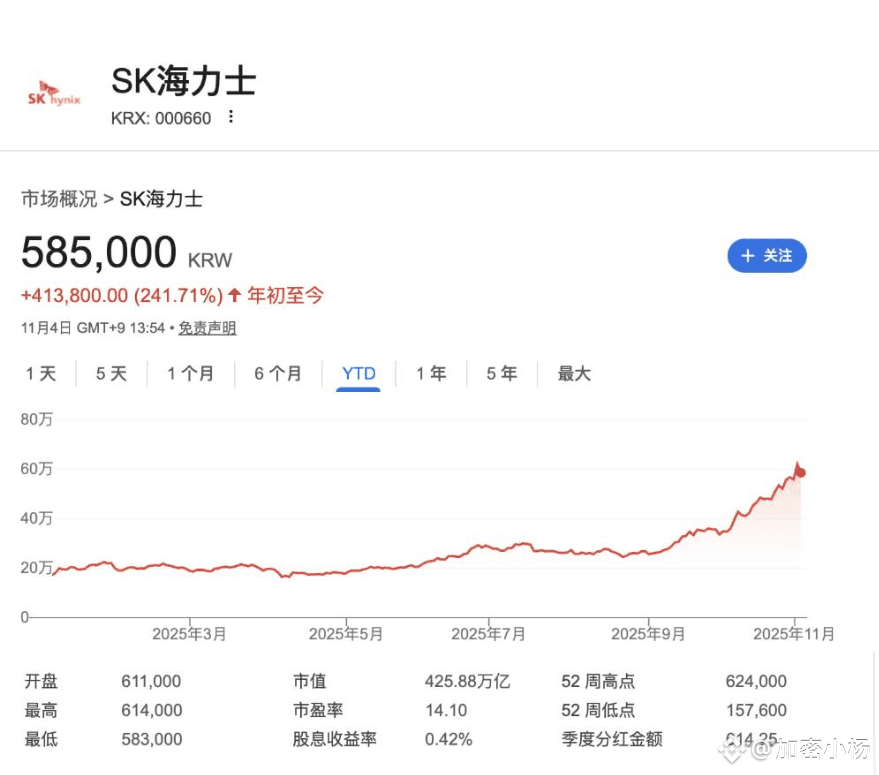Select the 5天 time range tab
The width and height of the screenshot is (879, 775).
[111, 374]
